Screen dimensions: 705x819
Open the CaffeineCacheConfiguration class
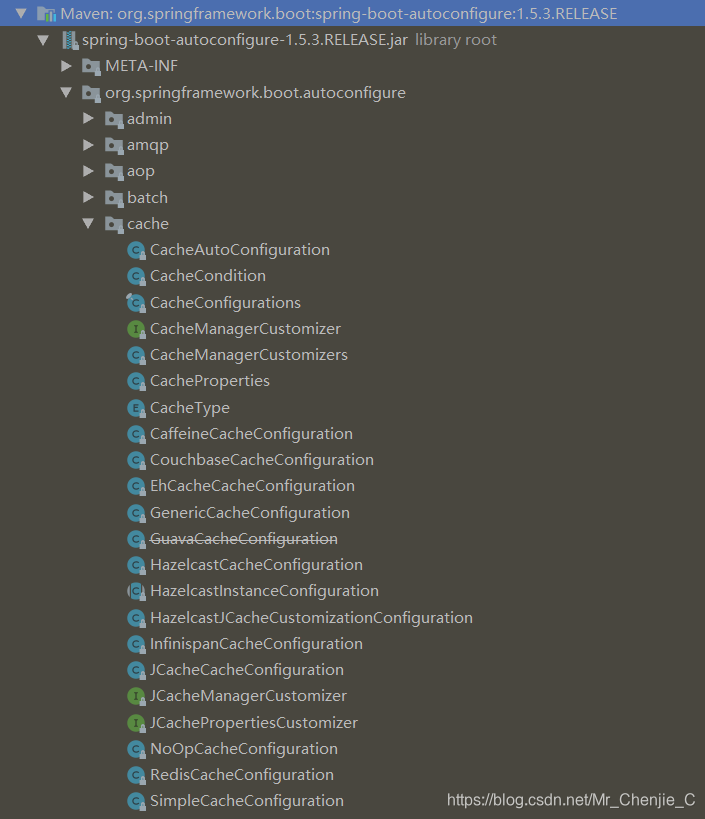pos(252,434)
